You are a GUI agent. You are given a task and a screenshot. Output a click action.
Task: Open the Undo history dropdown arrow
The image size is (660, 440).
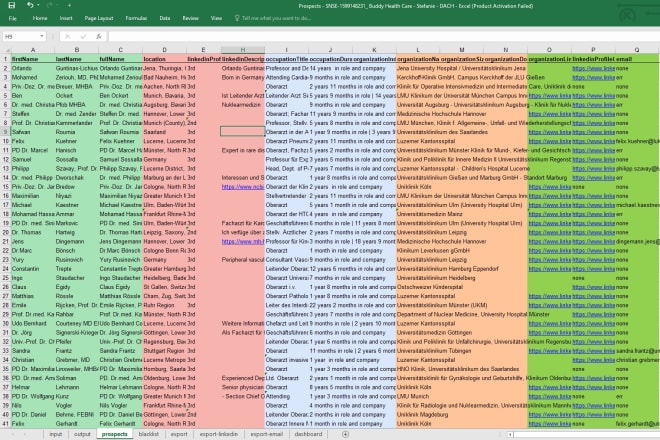tap(38, 5)
